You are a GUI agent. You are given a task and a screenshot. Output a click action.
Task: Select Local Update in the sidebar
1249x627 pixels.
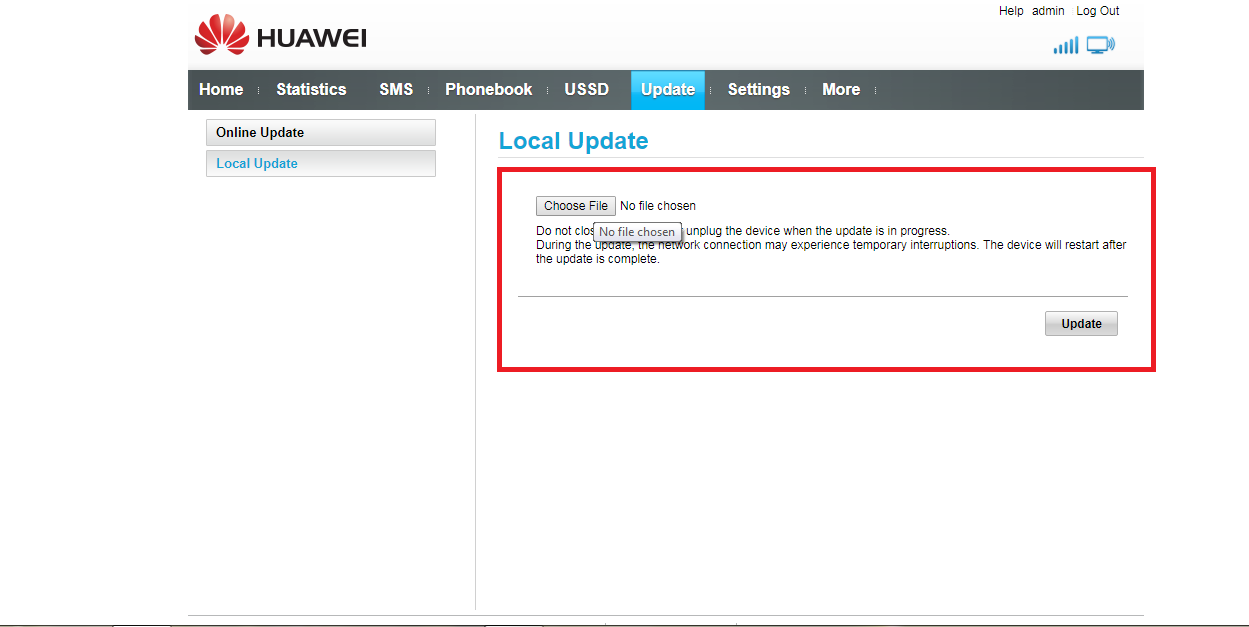[321, 163]
